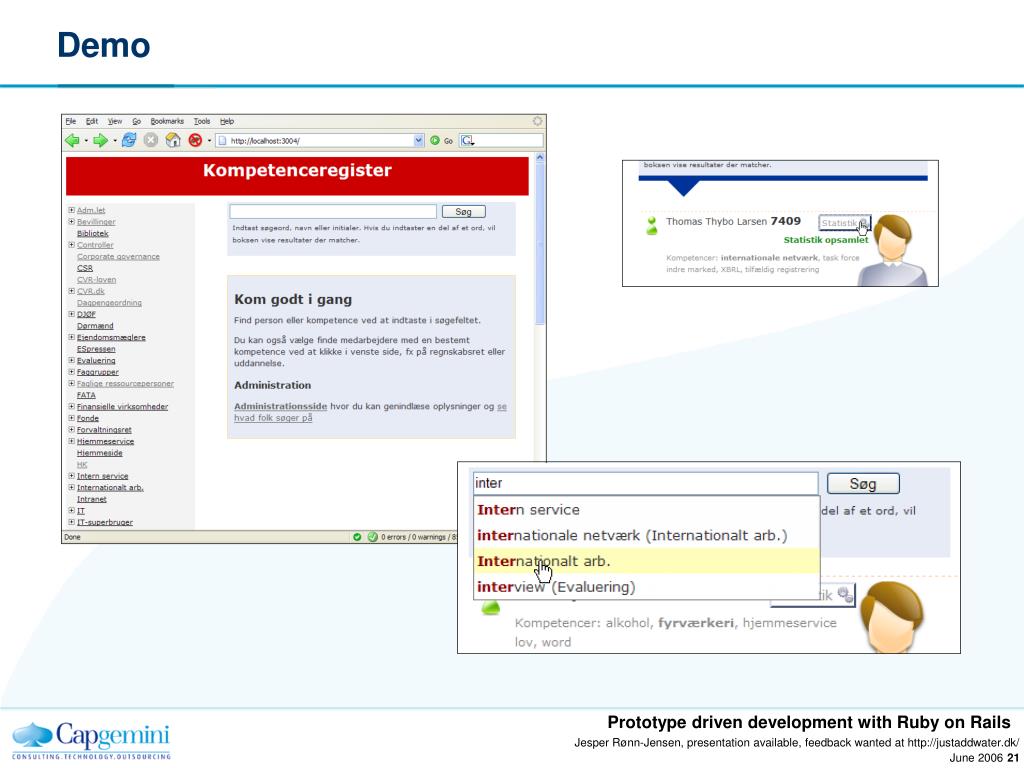Open the Administrationsside link
1024x768 pixels.
point(281,406)
